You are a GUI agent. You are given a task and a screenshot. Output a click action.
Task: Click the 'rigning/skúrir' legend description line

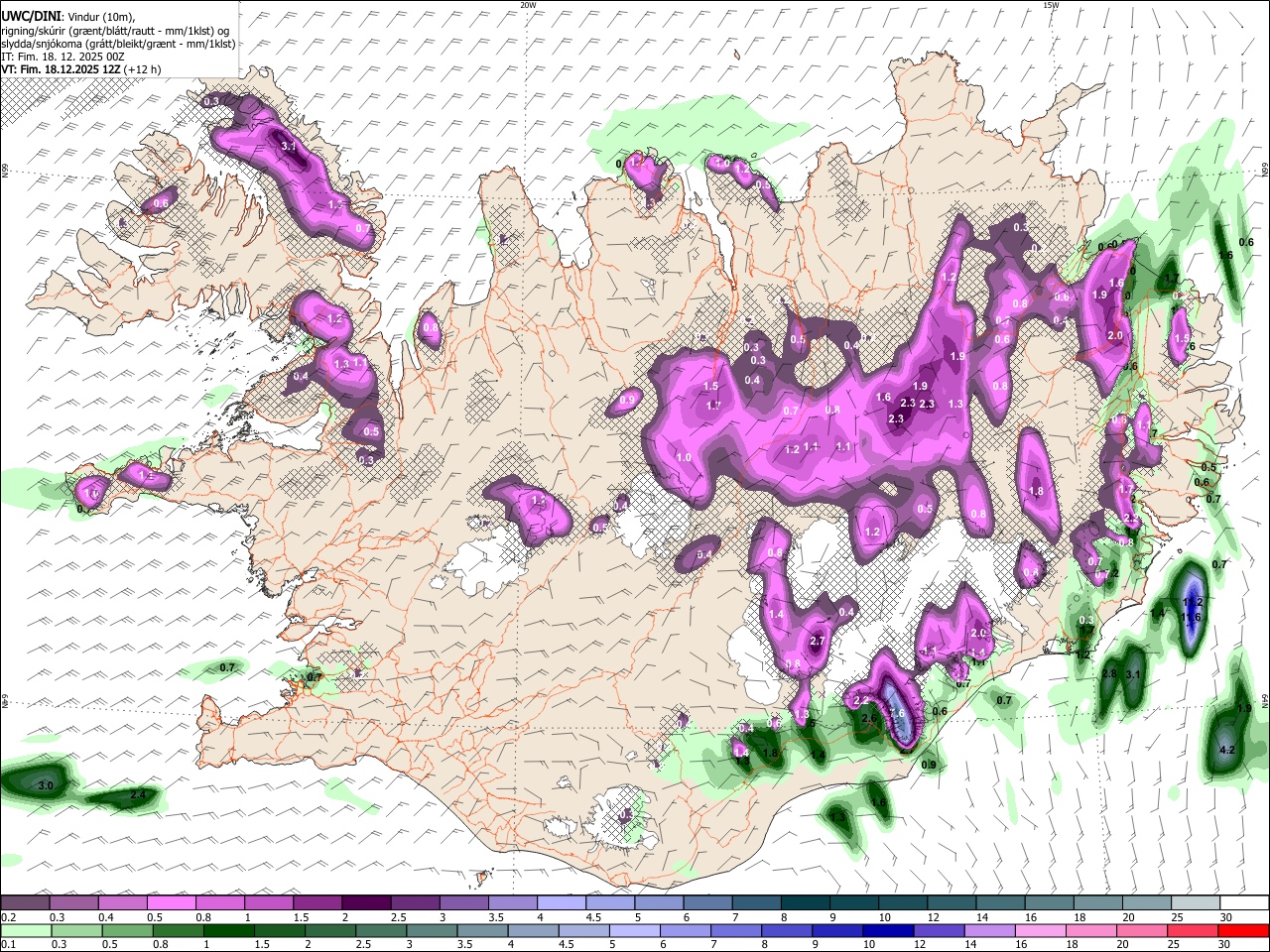tap(116, 31)
